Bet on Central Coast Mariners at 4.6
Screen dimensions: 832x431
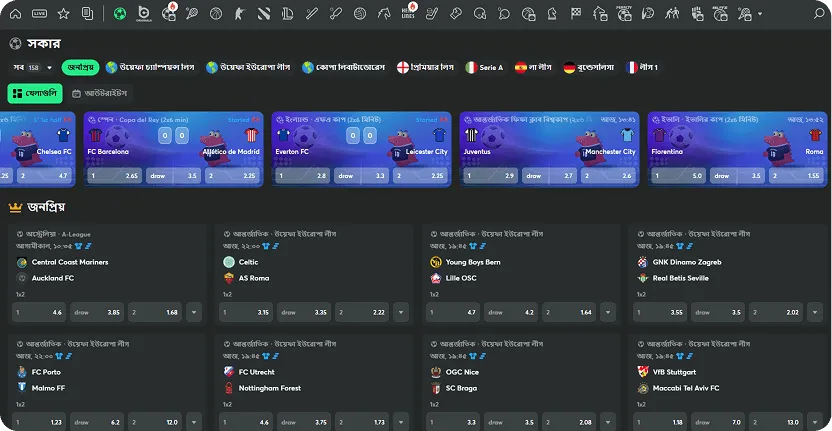pyautogui.click(x=39, y=313)
